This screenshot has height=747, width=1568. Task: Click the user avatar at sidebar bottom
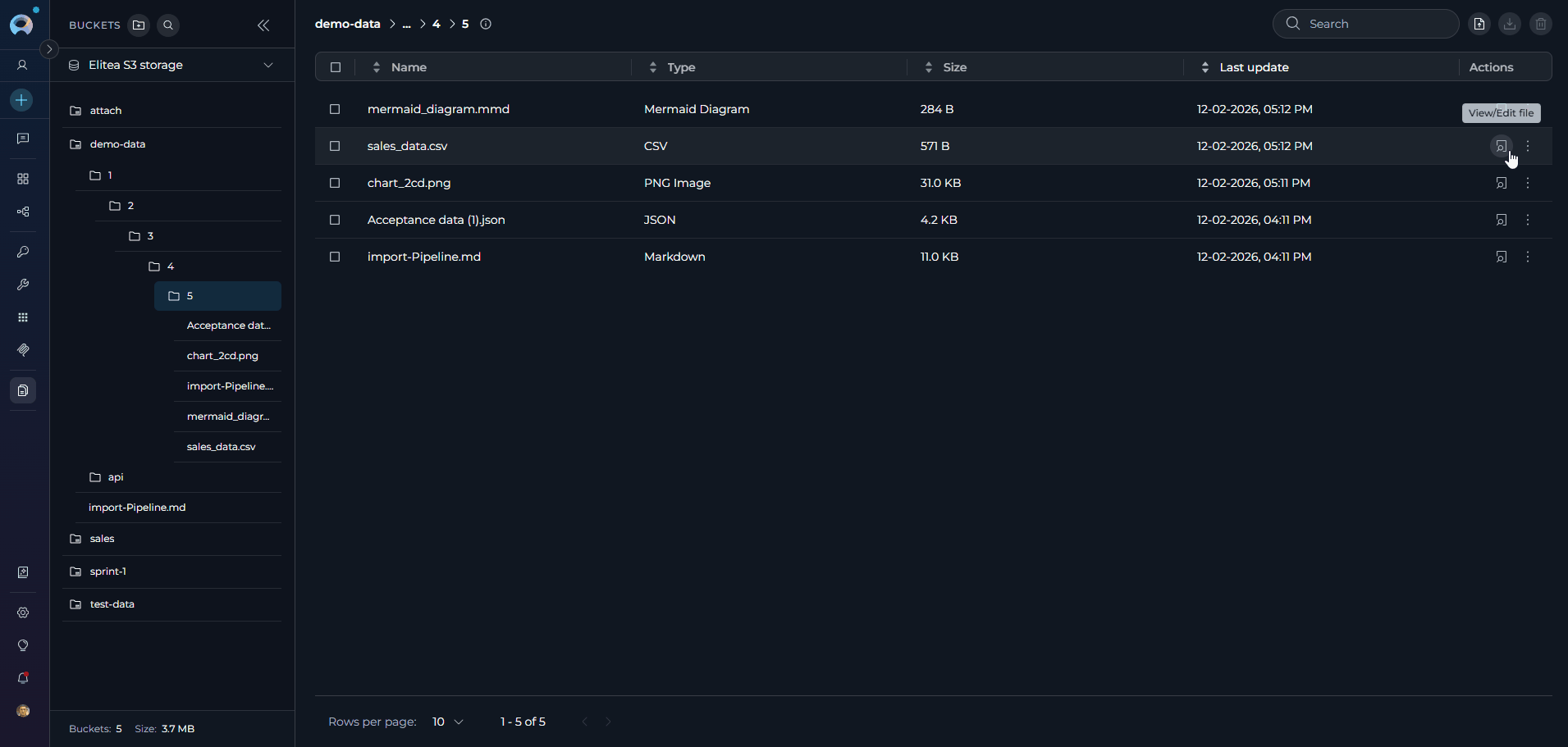tap(23, 711)
